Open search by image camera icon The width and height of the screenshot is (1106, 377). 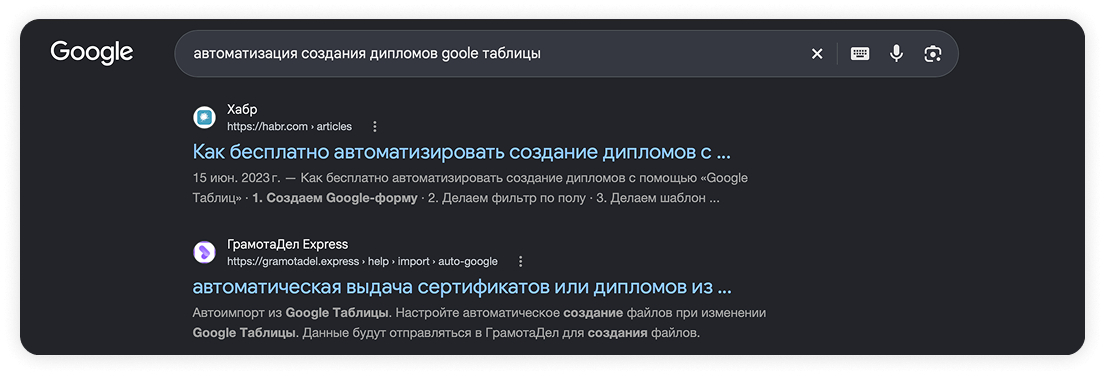[x=933, y=54]
